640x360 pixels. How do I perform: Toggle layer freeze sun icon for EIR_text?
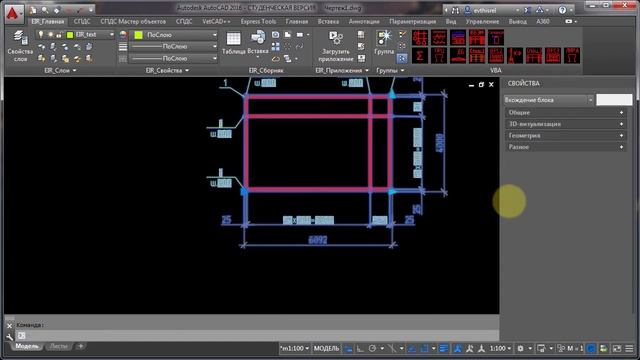pos(51,35)
